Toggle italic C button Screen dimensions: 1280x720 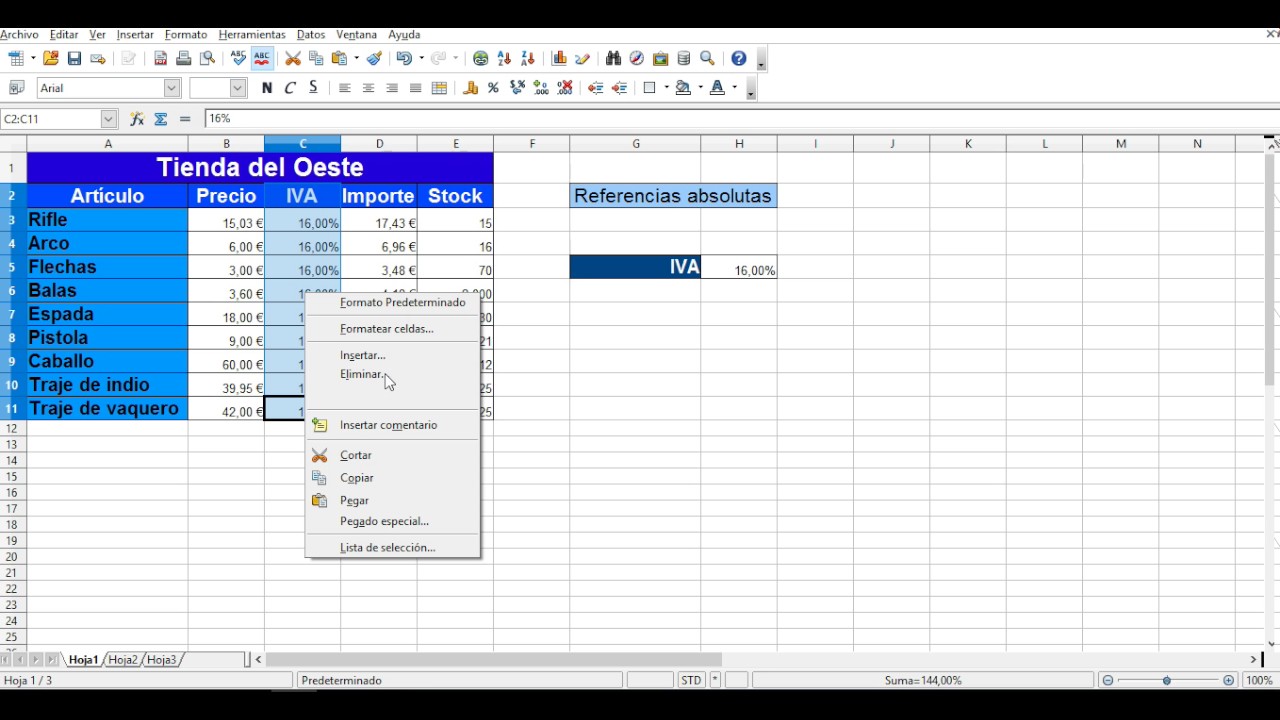click(290, 88)
